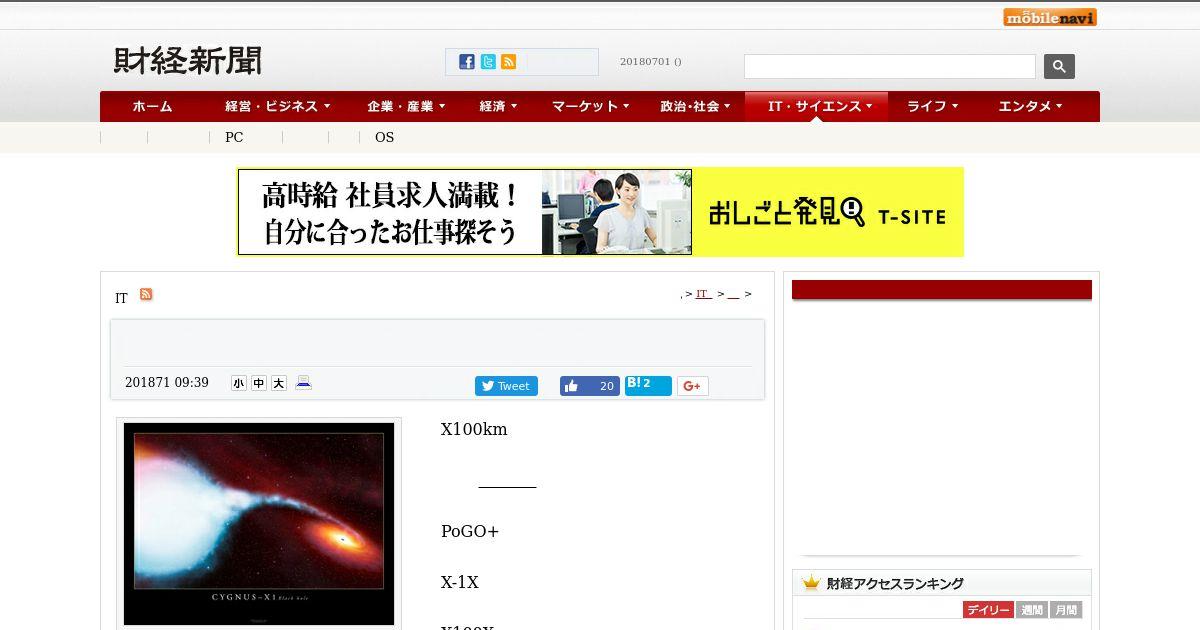Expand the エンタメ dropdown menu
Viewport: 1200px width, 630px height.
[1030, 106]
